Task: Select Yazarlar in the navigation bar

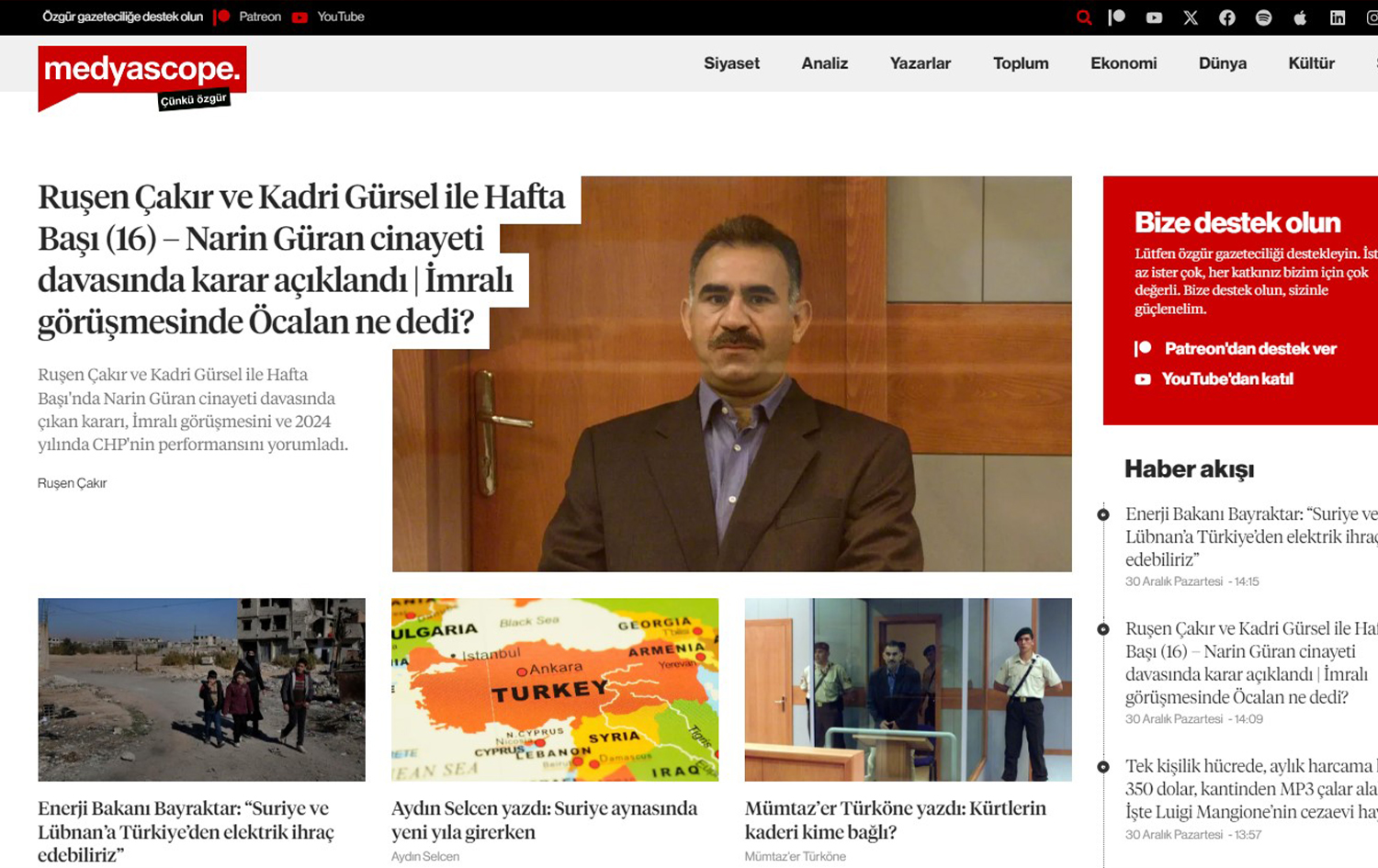Action: pyautogui.click(x=920, y=63)
